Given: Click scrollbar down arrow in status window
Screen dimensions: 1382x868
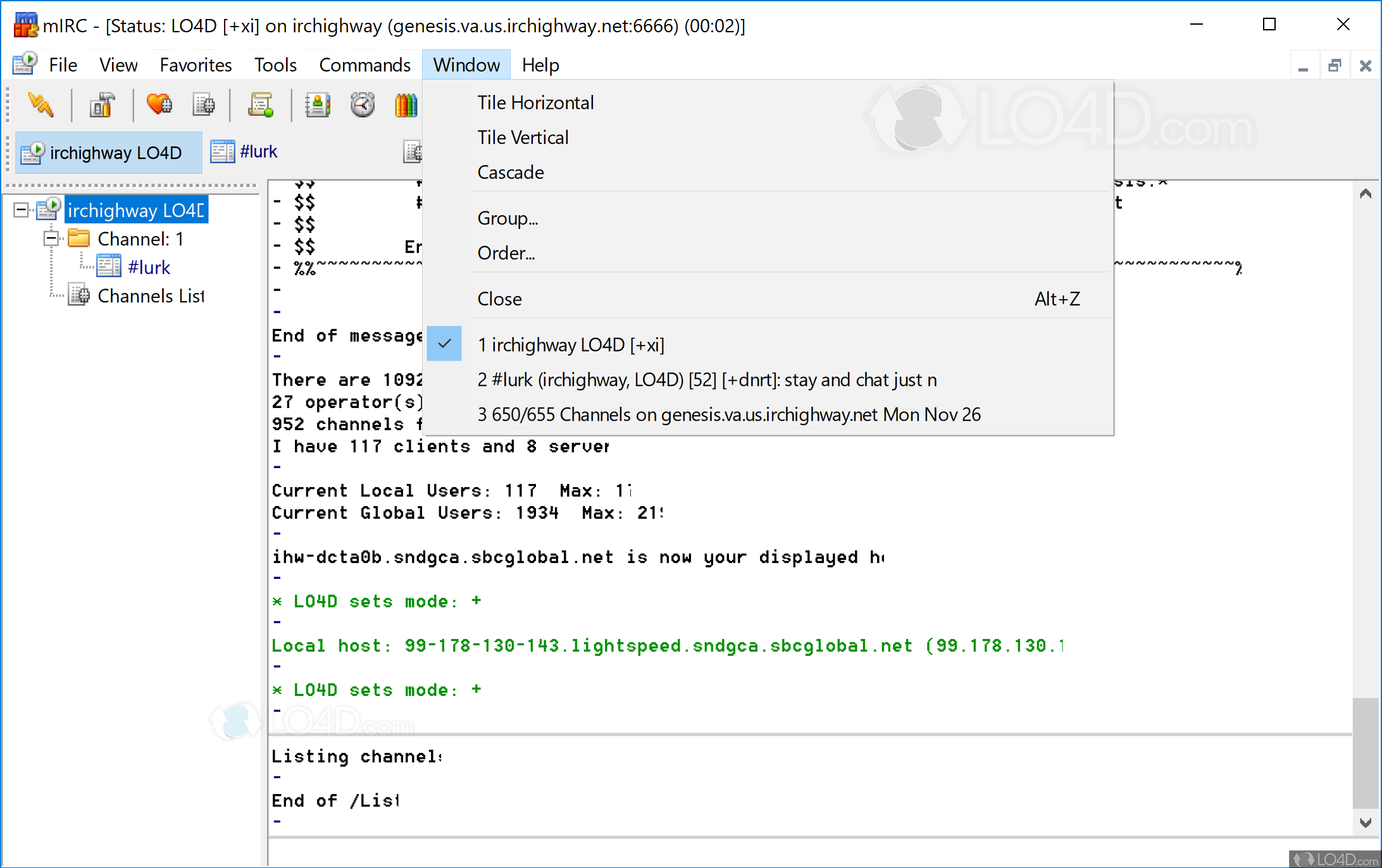Looking at the screenshot, I should (1366, 822).
